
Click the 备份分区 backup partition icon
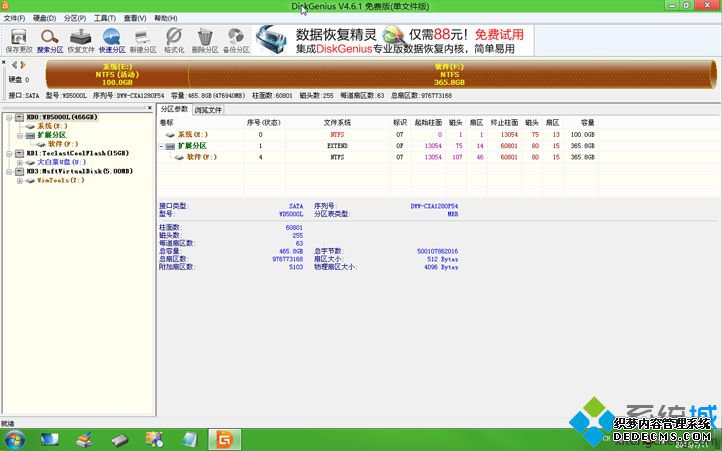pyautogui.click(x=236, y=41)
